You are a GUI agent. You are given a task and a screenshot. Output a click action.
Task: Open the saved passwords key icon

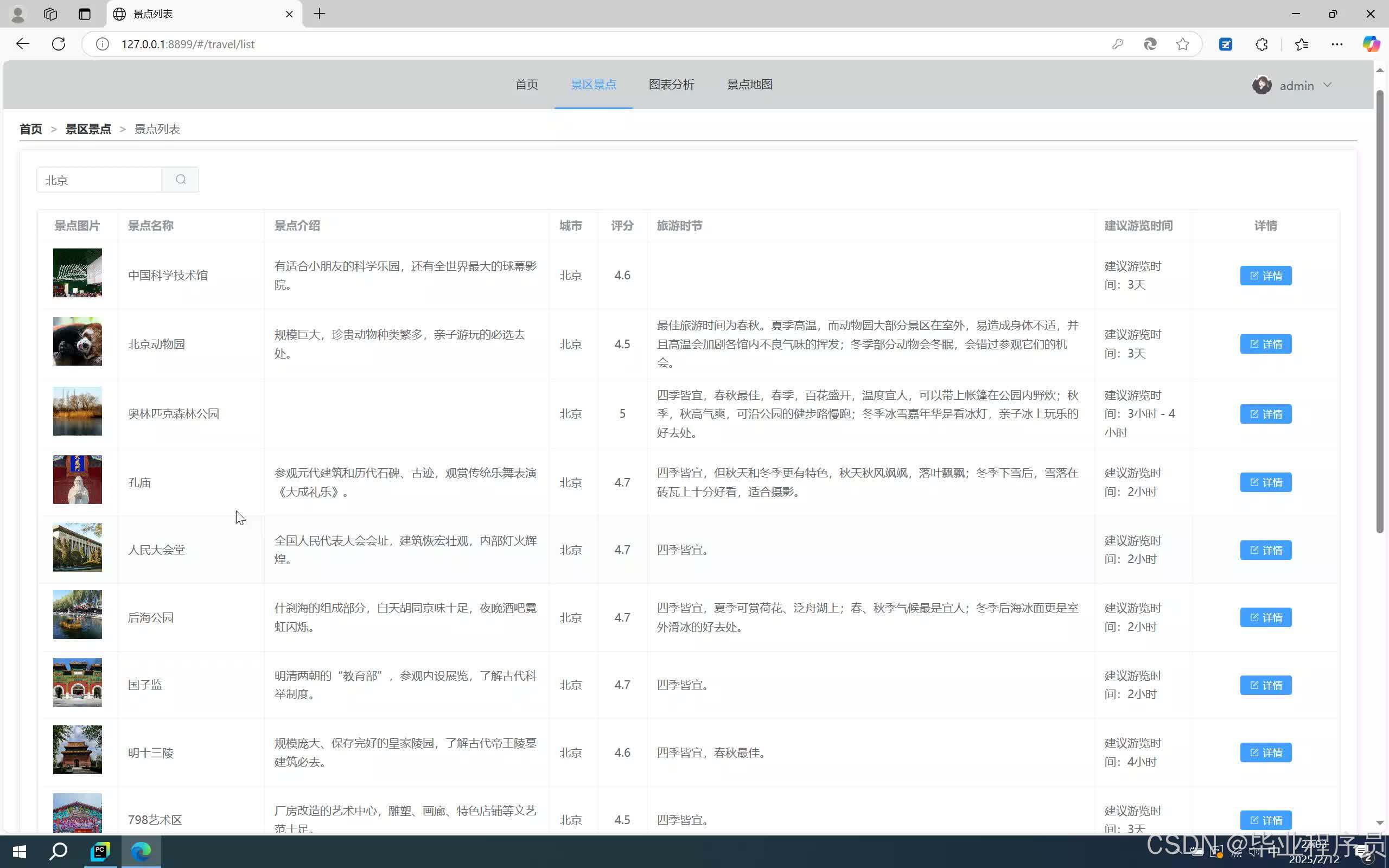1117,44
